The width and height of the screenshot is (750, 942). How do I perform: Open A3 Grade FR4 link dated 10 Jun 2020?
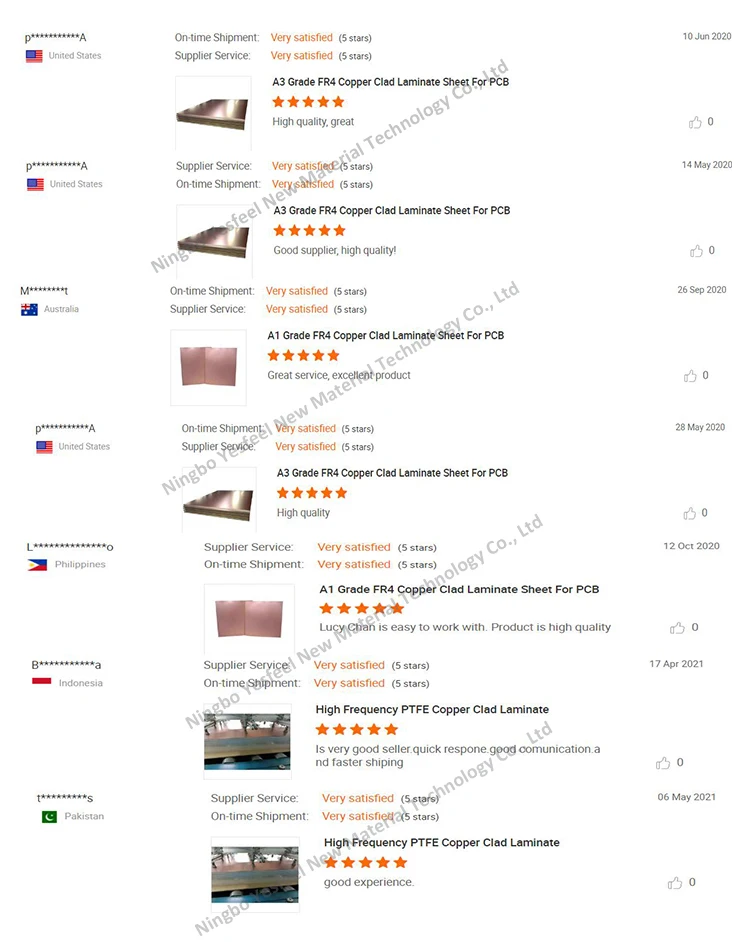click(391, 82)
